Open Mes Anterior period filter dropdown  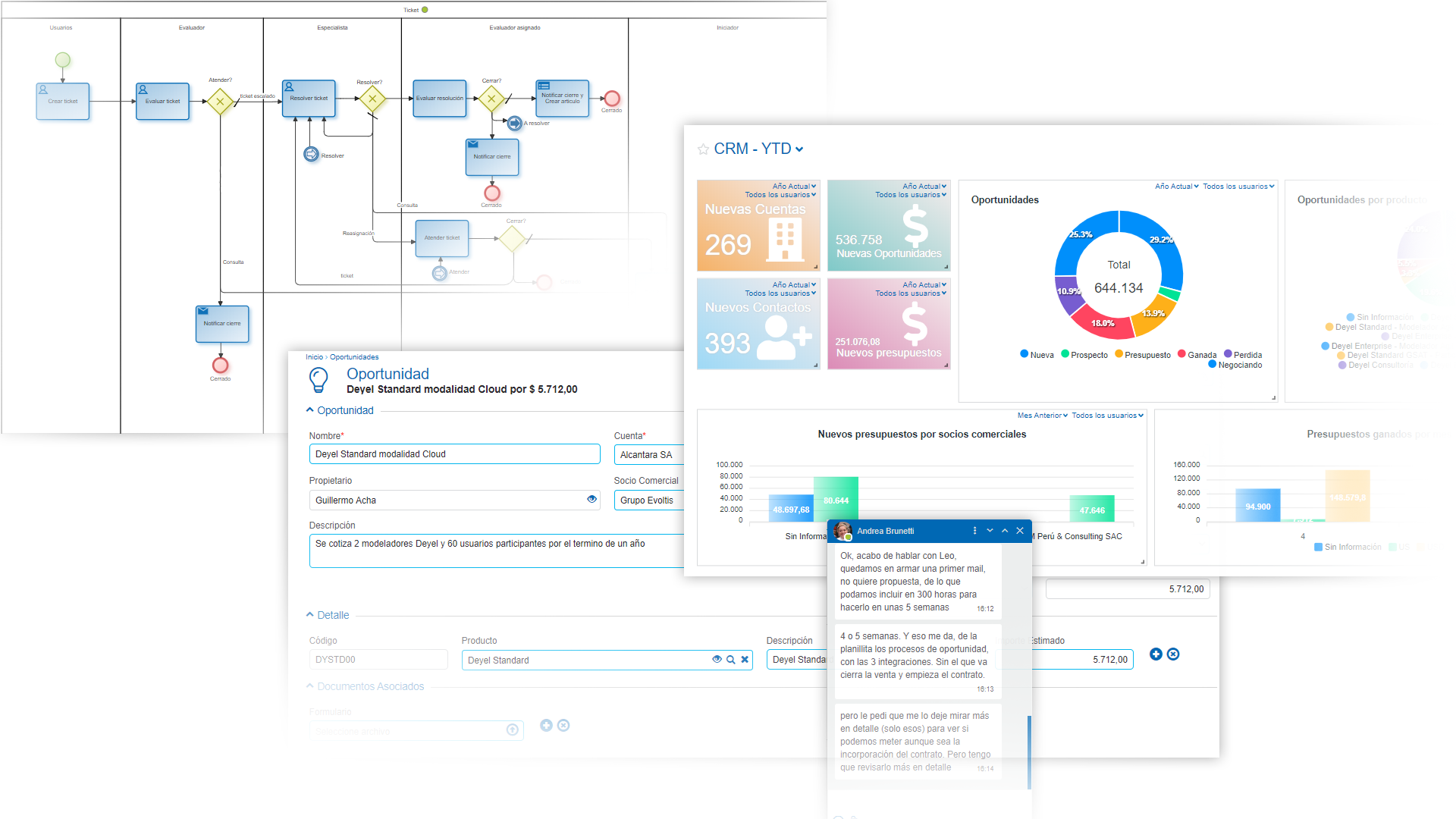(x=1042, y=416)
